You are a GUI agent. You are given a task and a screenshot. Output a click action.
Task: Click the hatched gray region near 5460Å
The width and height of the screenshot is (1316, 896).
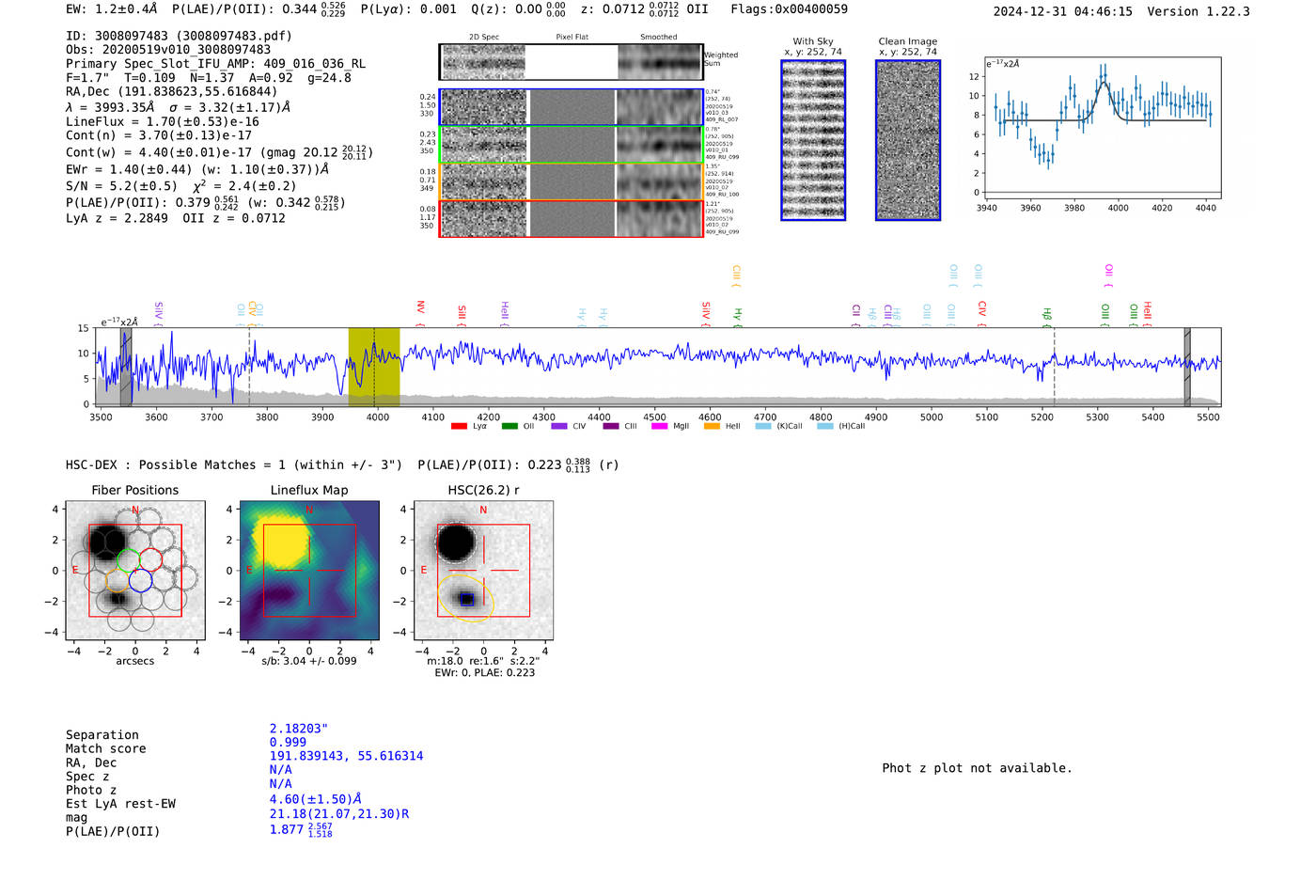1187,367
